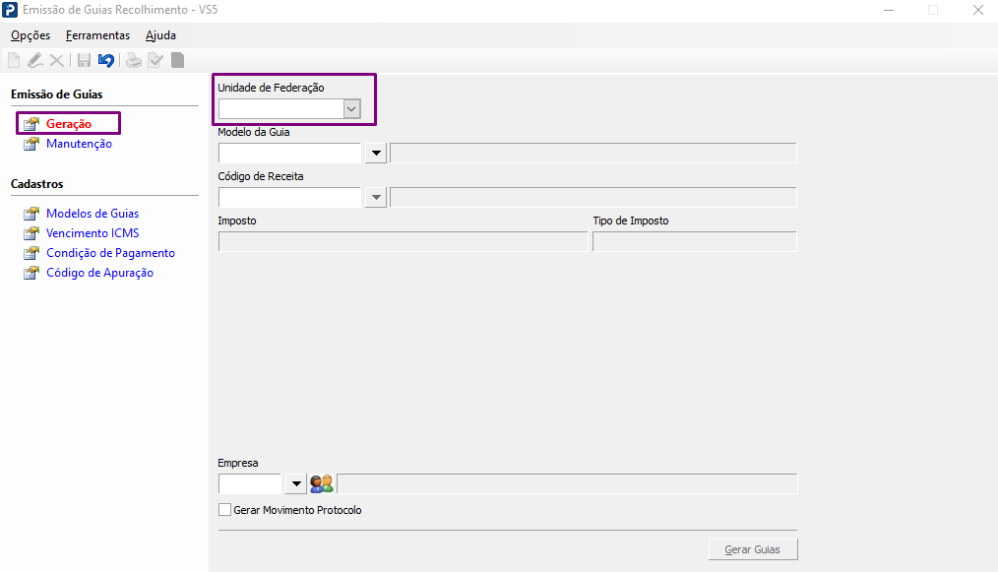
Task: Open the Modelo da Guia dropdown arrow
Action: click(376, 153)
